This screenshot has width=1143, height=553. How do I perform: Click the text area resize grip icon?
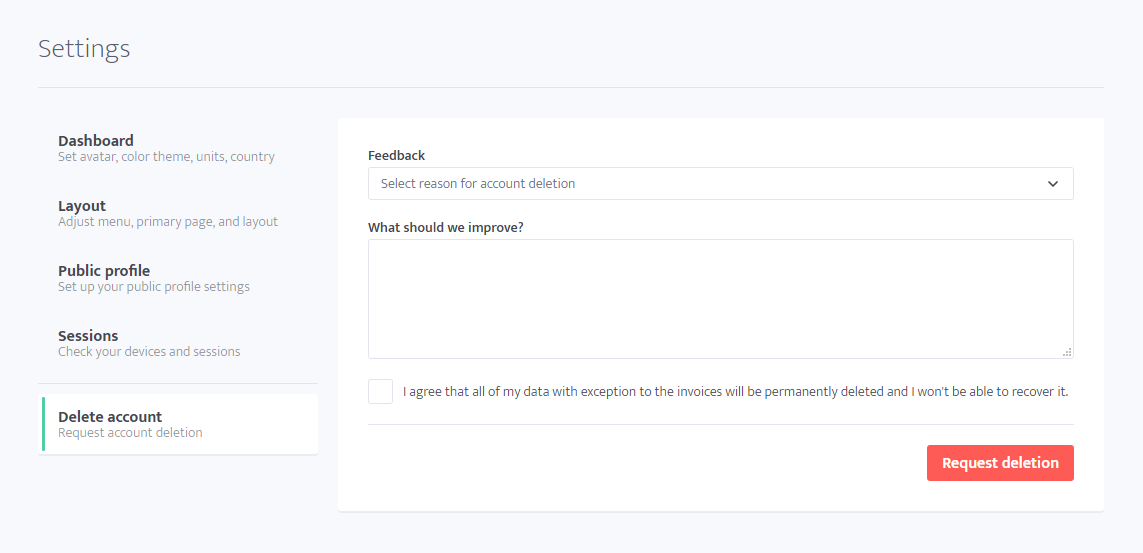pos(1067,353)
